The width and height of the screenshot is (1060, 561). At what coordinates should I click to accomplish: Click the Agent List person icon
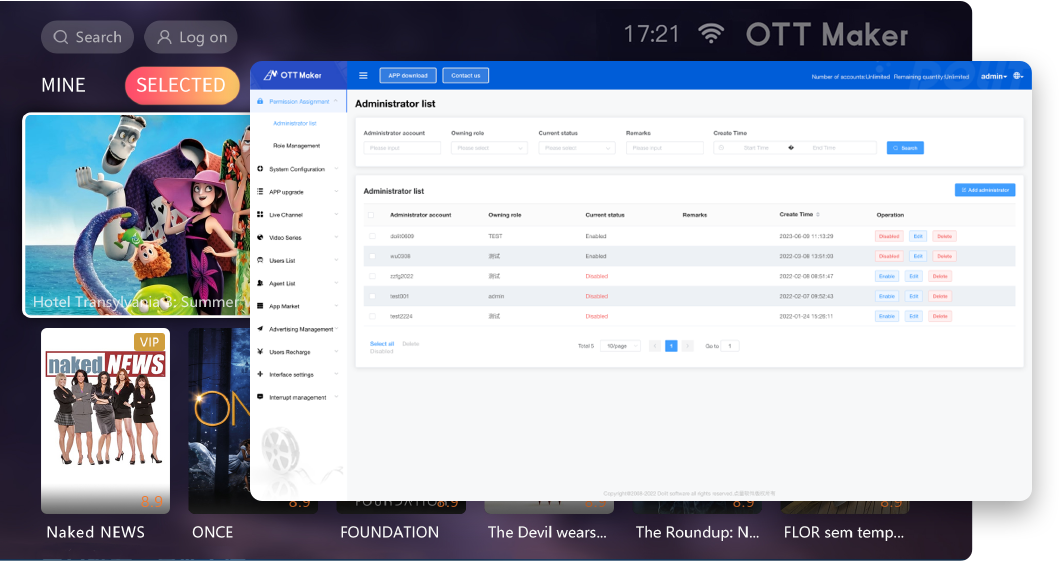click(260, 283)
